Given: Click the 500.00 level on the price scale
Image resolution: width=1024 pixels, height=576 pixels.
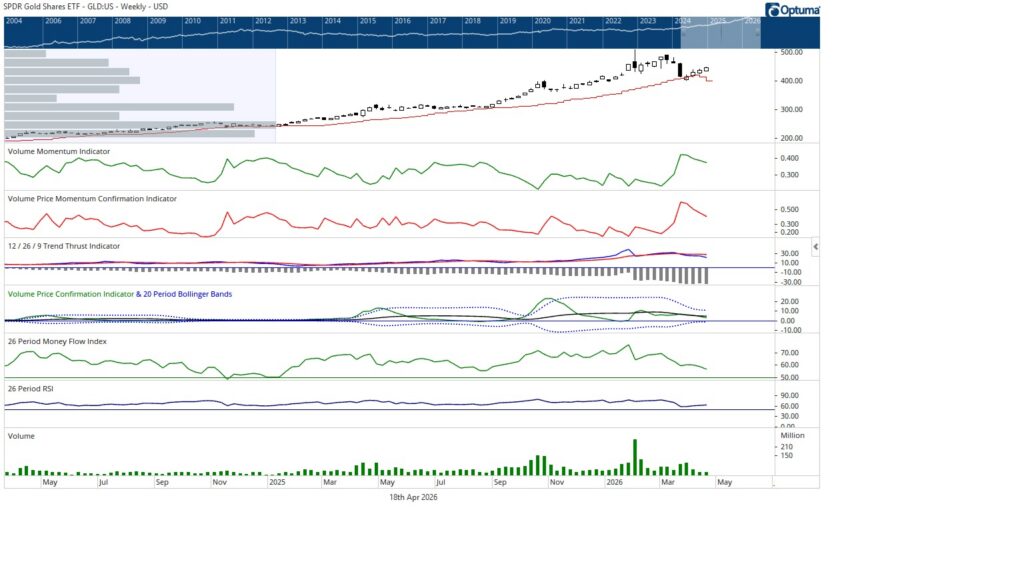Looking at the screenshot, I should pyautogui.click(x=792, y=52).
